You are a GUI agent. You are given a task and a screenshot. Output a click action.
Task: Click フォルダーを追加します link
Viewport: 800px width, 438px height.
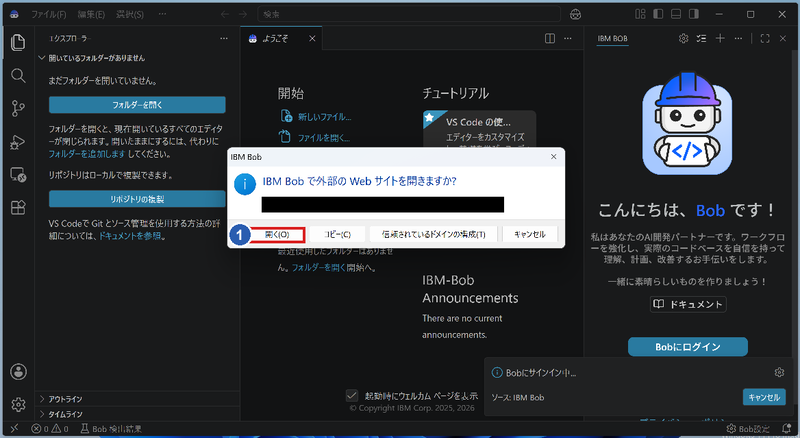87,154
